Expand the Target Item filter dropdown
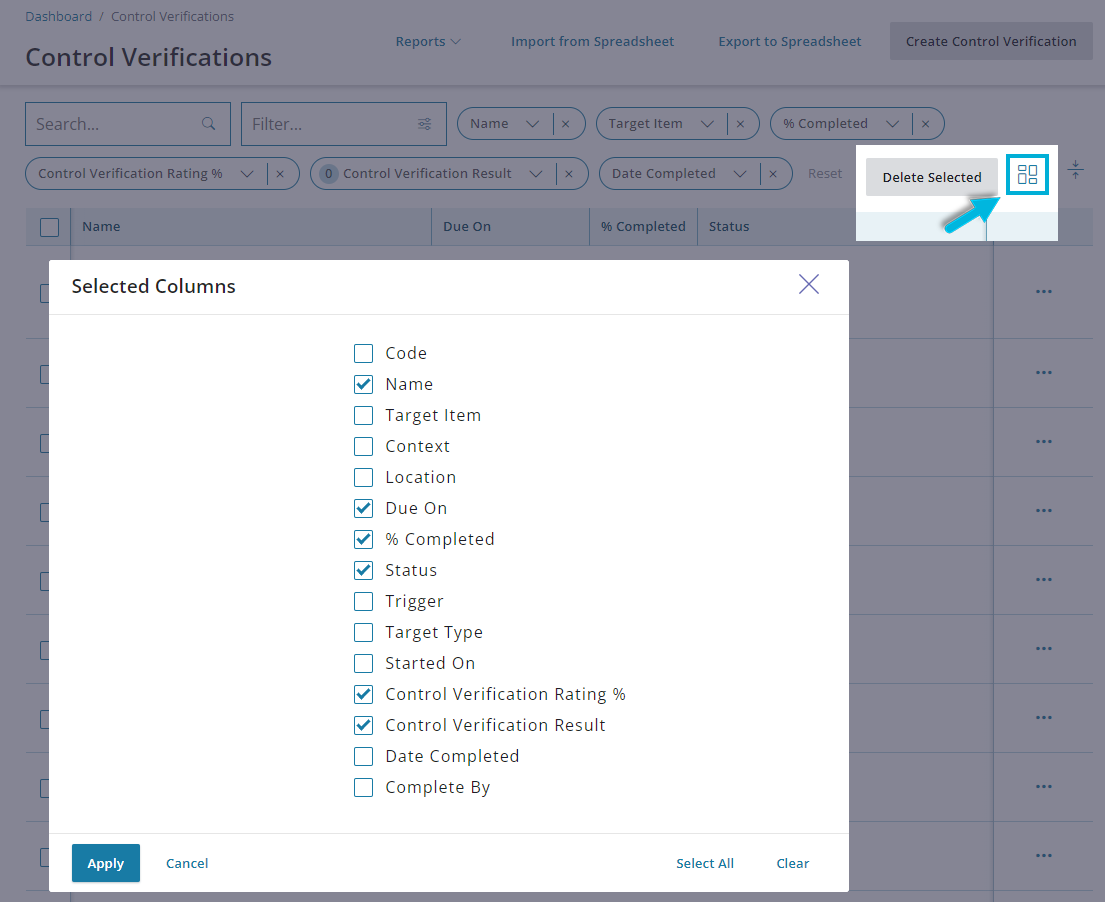This screenshot has width=1105, height=902. pos(707,124)
